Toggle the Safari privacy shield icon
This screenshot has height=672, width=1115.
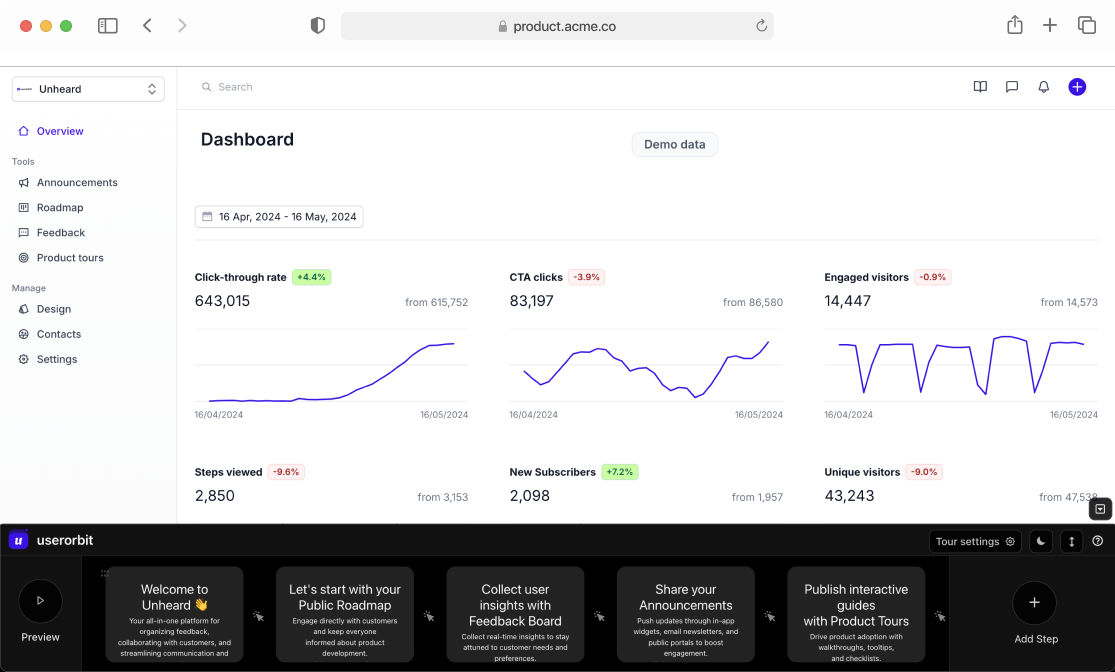click(317, 25)
